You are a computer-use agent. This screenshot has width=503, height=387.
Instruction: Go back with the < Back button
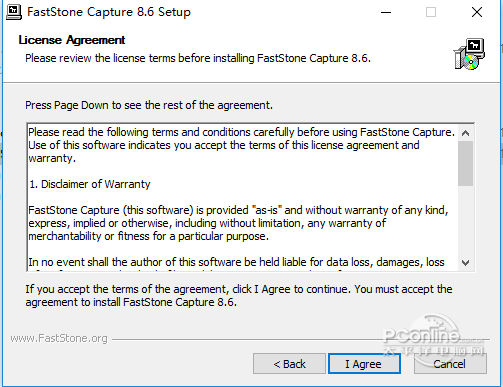click(289, 364)
